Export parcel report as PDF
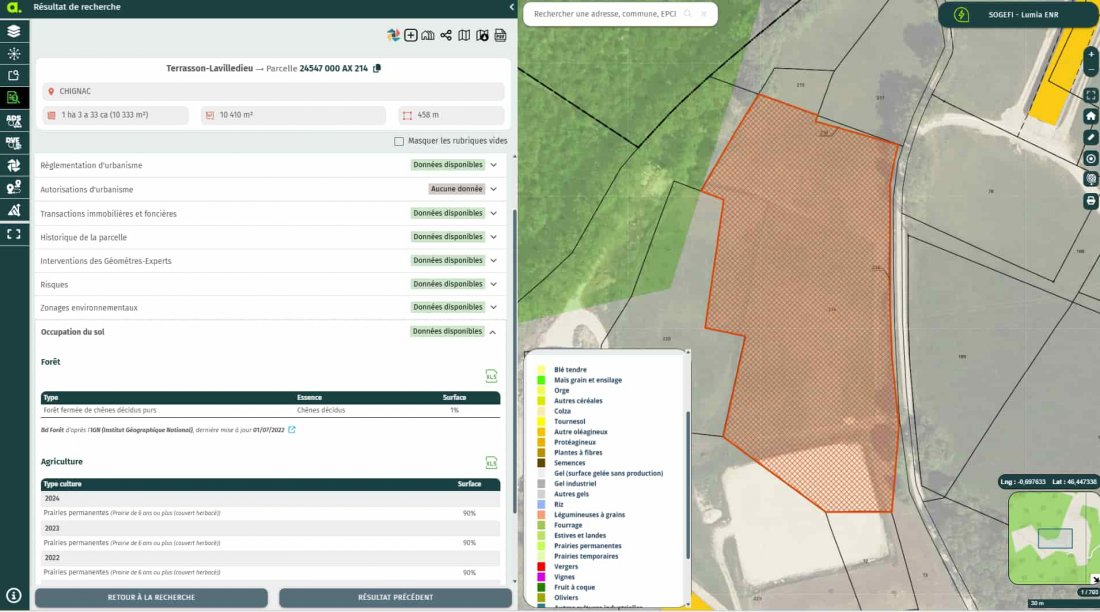1100x612 pixels. 499,36
